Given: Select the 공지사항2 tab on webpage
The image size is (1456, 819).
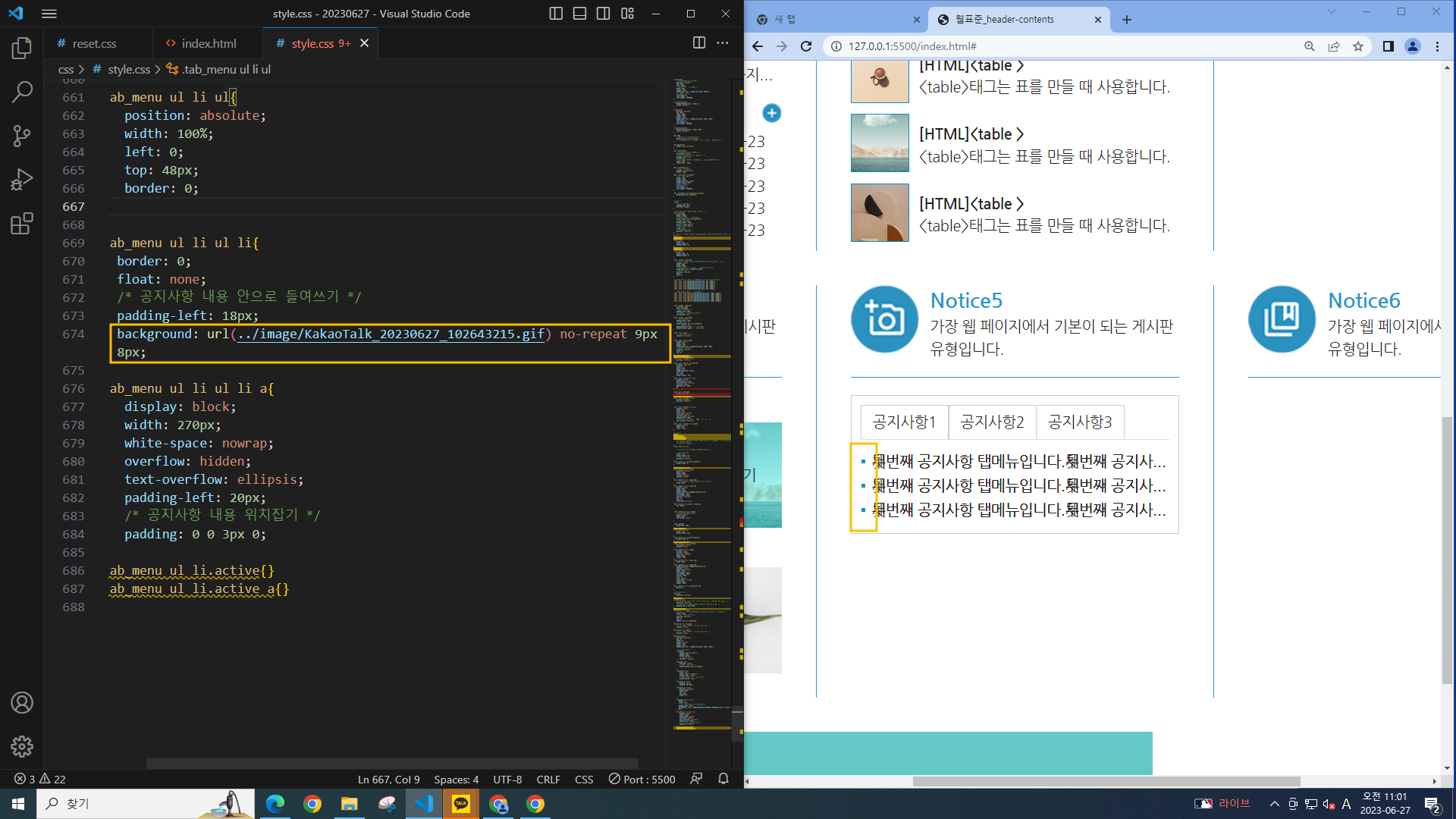Looking at the screenshot, I should click(992, 422).
